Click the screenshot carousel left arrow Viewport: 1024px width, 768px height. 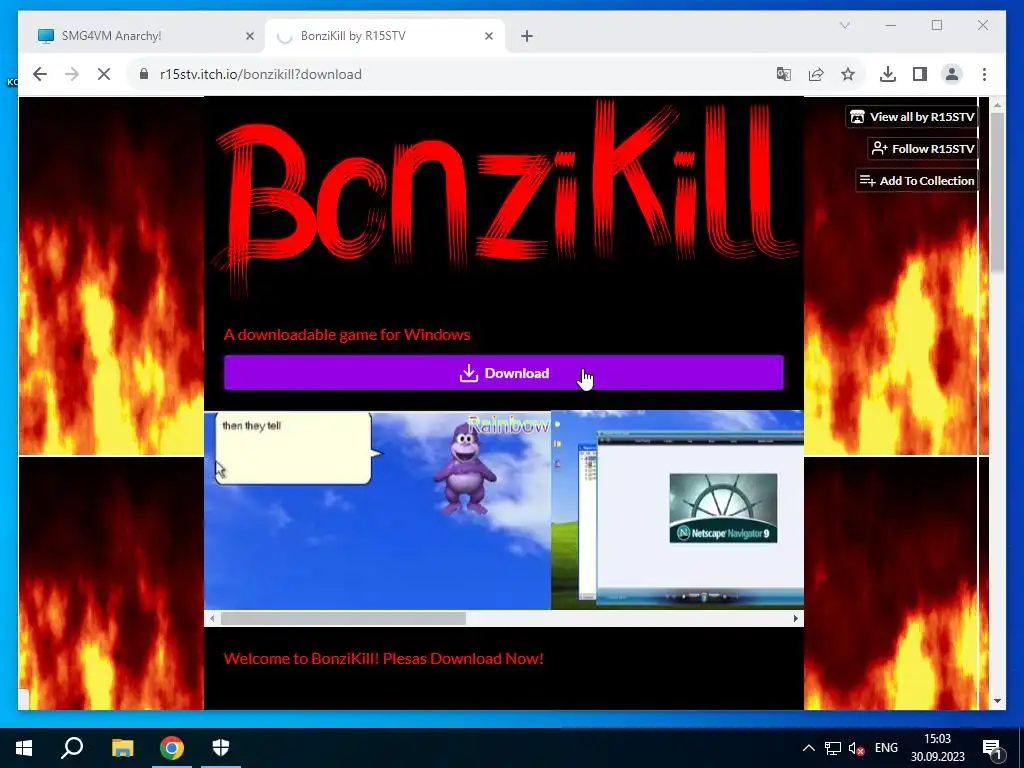click(212, 618)
